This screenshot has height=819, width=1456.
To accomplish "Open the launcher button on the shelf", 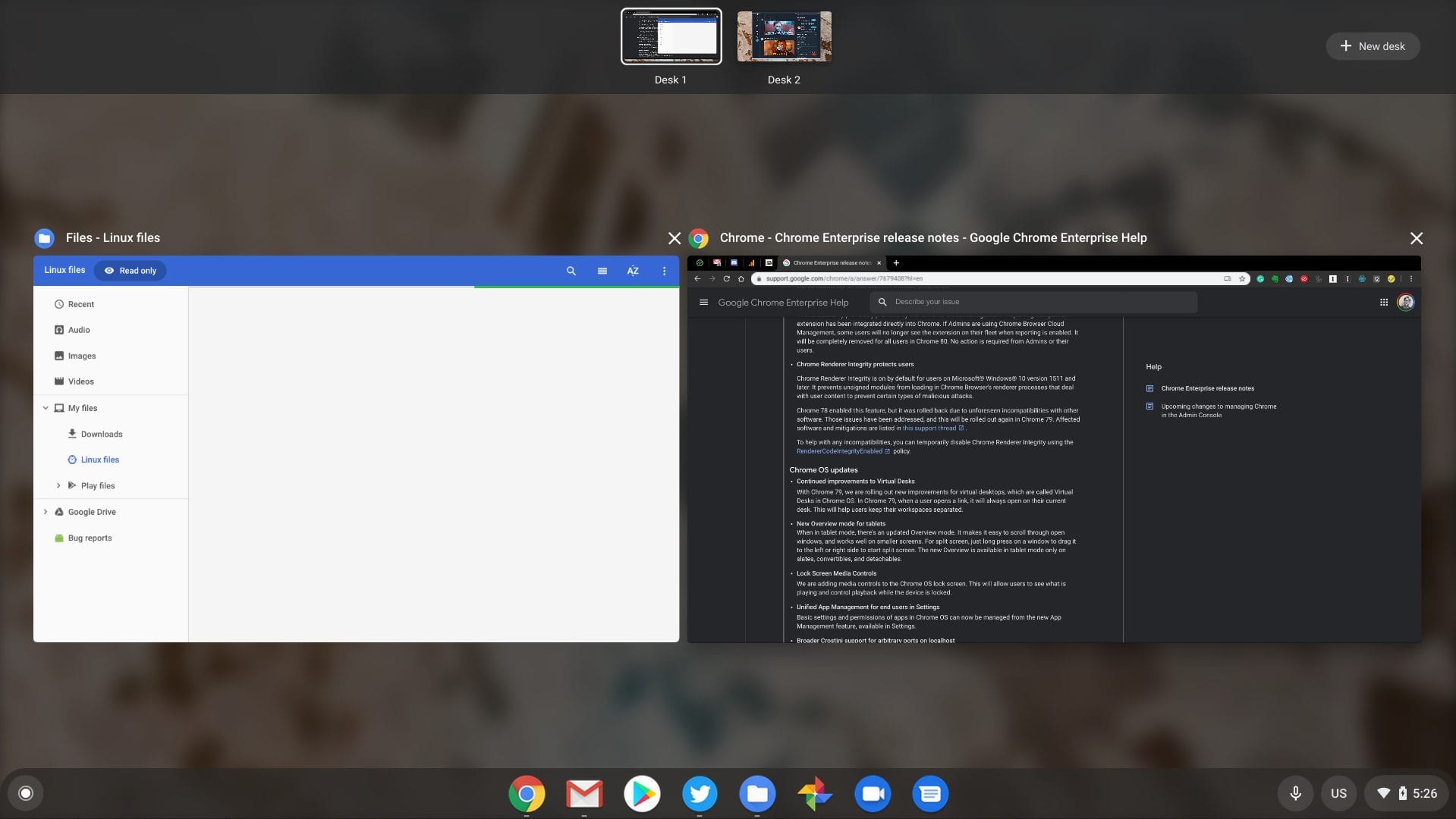I will click(26, 793).
